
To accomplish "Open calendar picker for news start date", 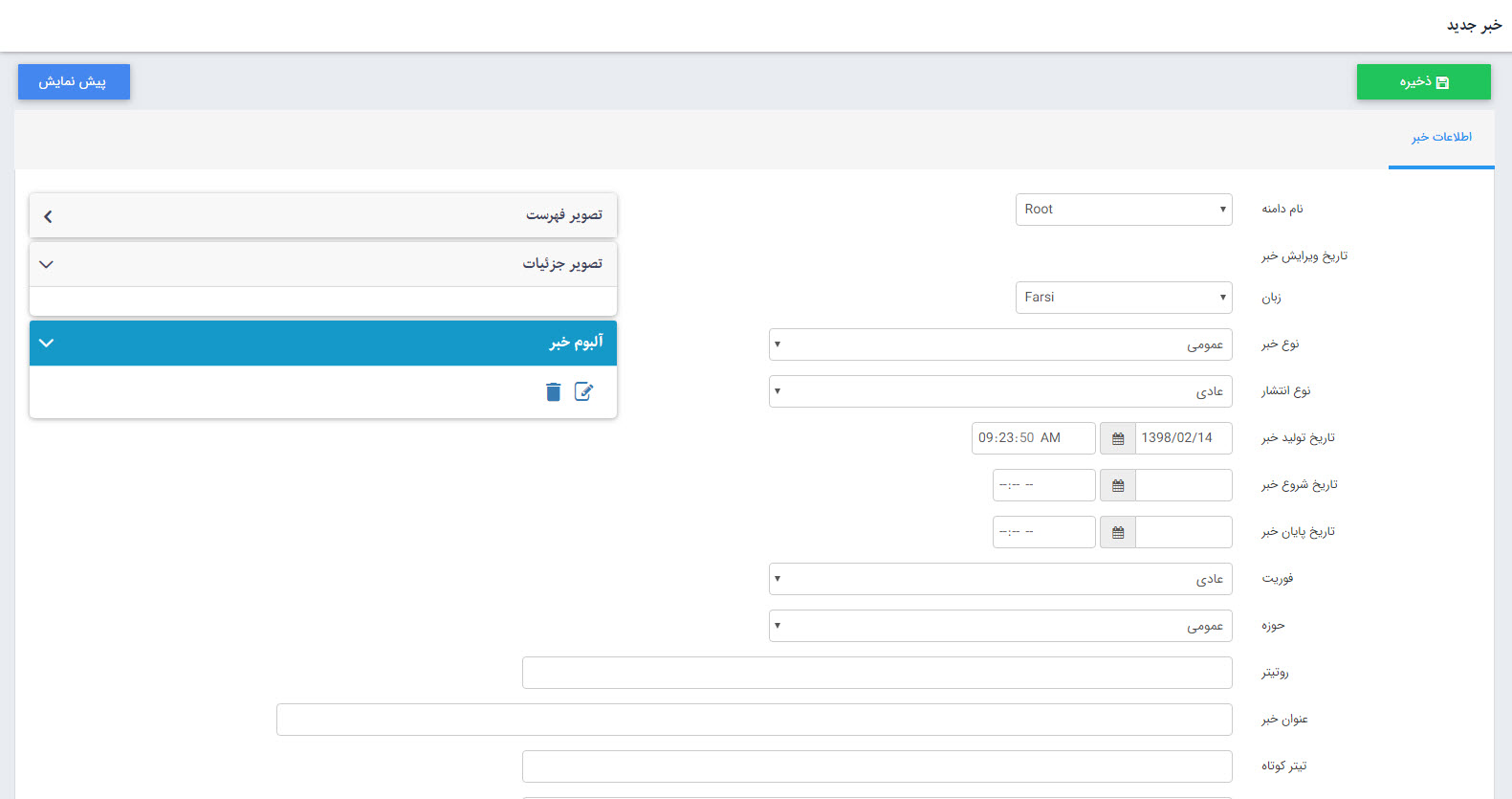I will pos(1117,485).
